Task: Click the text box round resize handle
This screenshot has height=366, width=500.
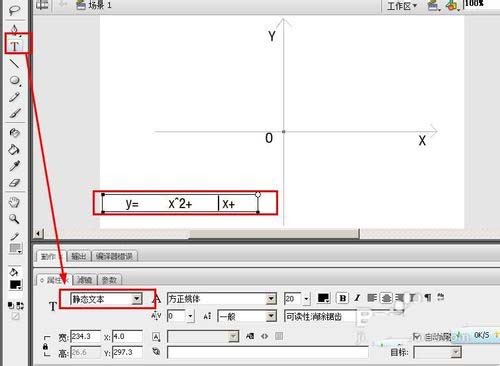Action: [258, 194]
